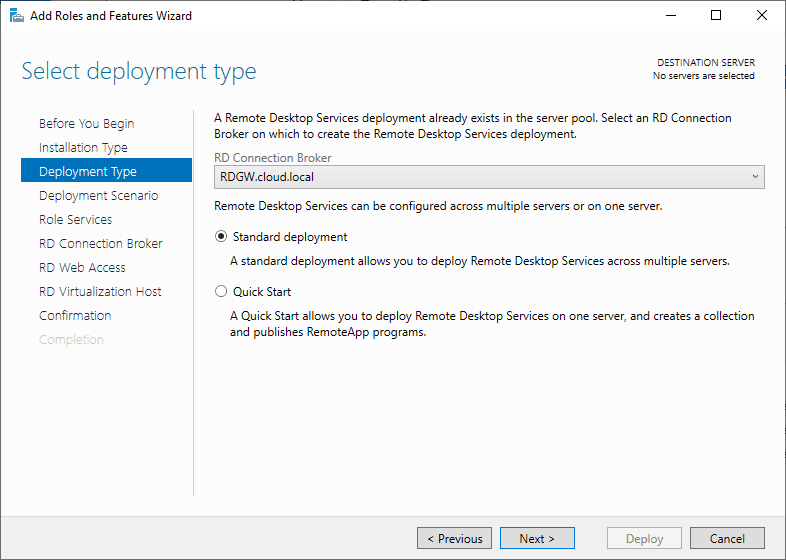Open Role Services step in sidebar
The height and width of the screenshot is (560, 786).
pyautogui.click(x=75, y=220)
